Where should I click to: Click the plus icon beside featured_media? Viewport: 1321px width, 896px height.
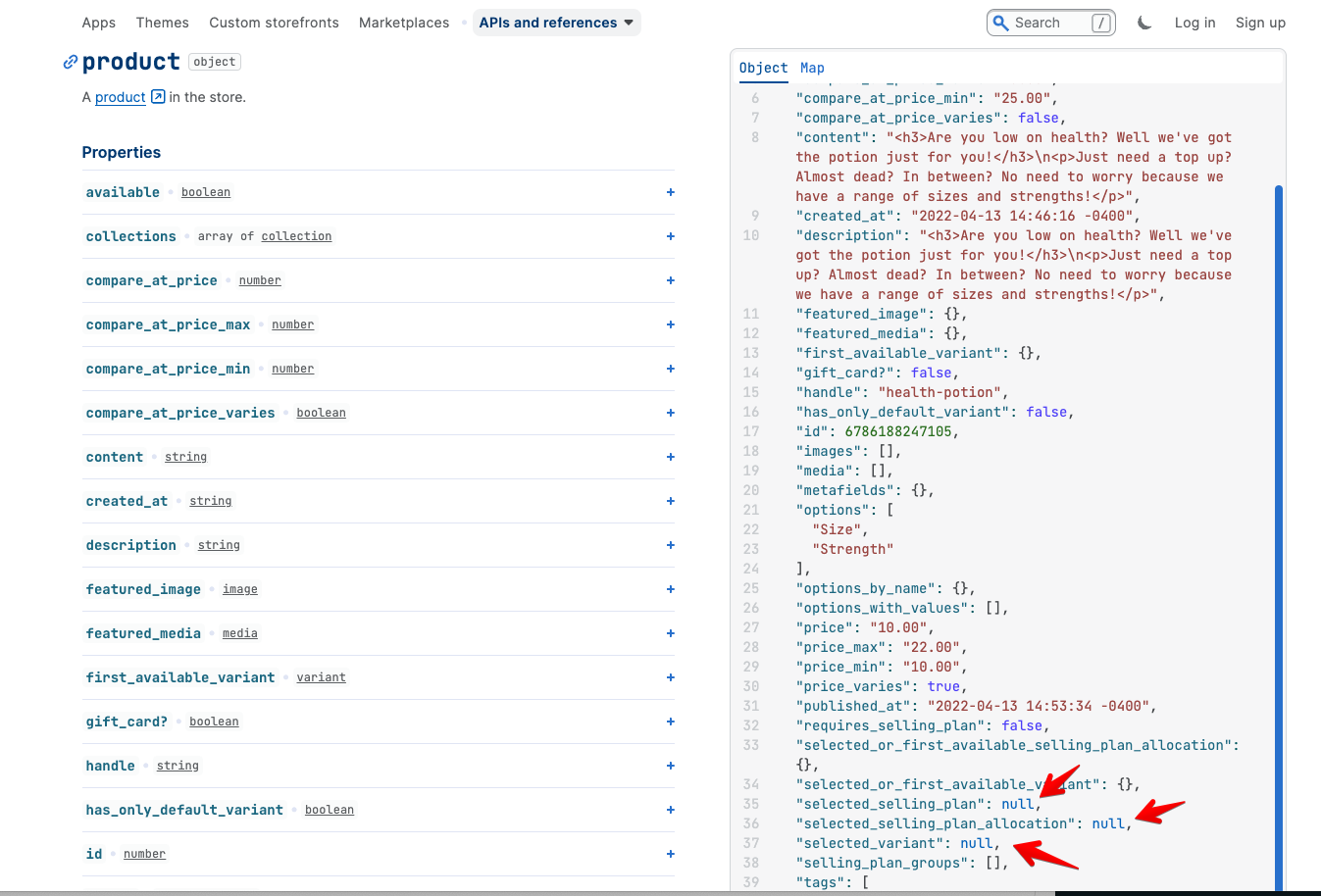click(671, 633)
